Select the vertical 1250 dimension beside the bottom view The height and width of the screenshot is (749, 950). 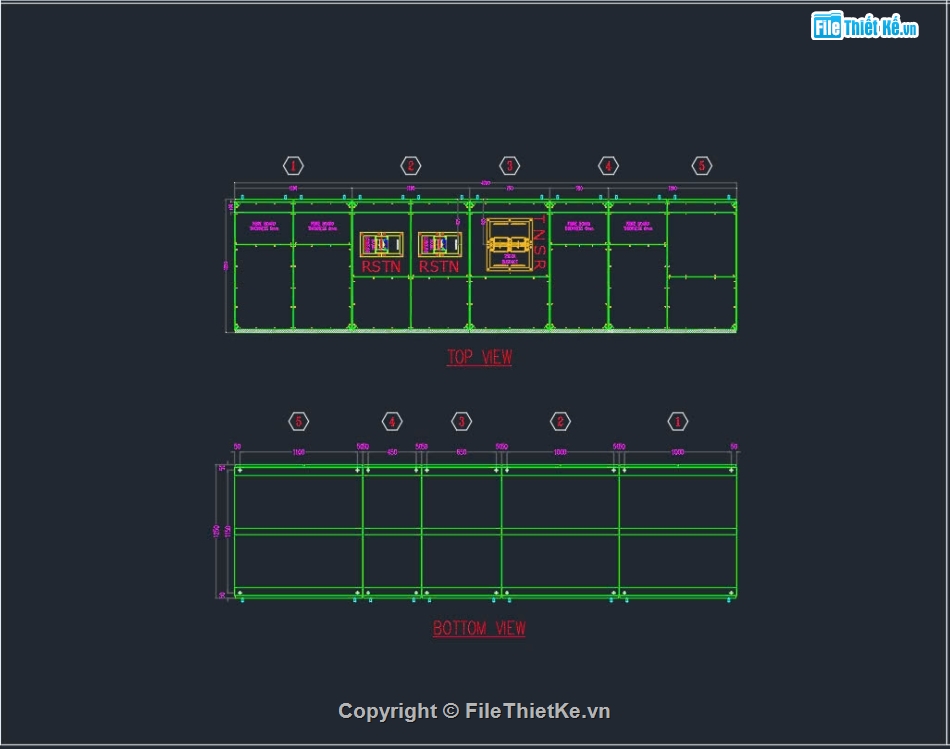[216, 531]
